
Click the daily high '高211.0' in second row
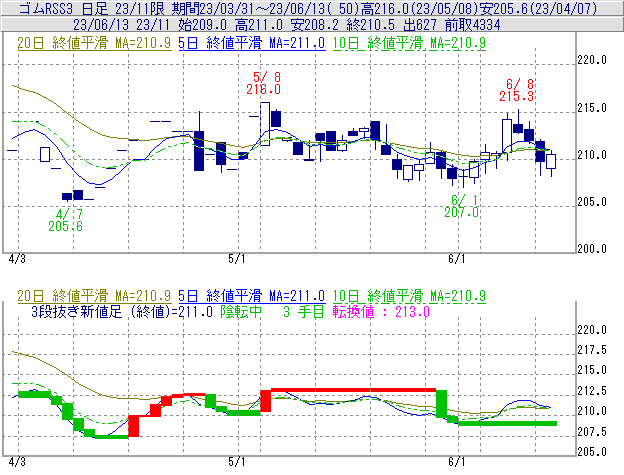(259, 25)
